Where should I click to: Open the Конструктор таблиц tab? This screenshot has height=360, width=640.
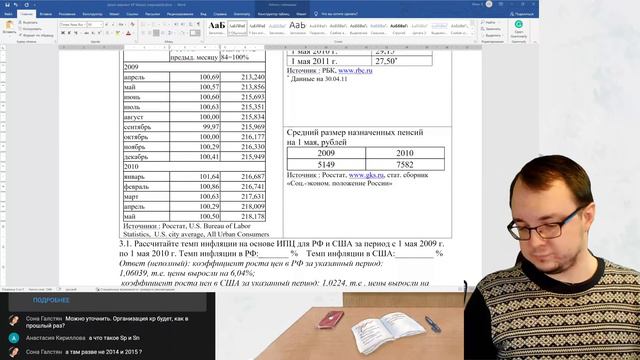(273, 14)
